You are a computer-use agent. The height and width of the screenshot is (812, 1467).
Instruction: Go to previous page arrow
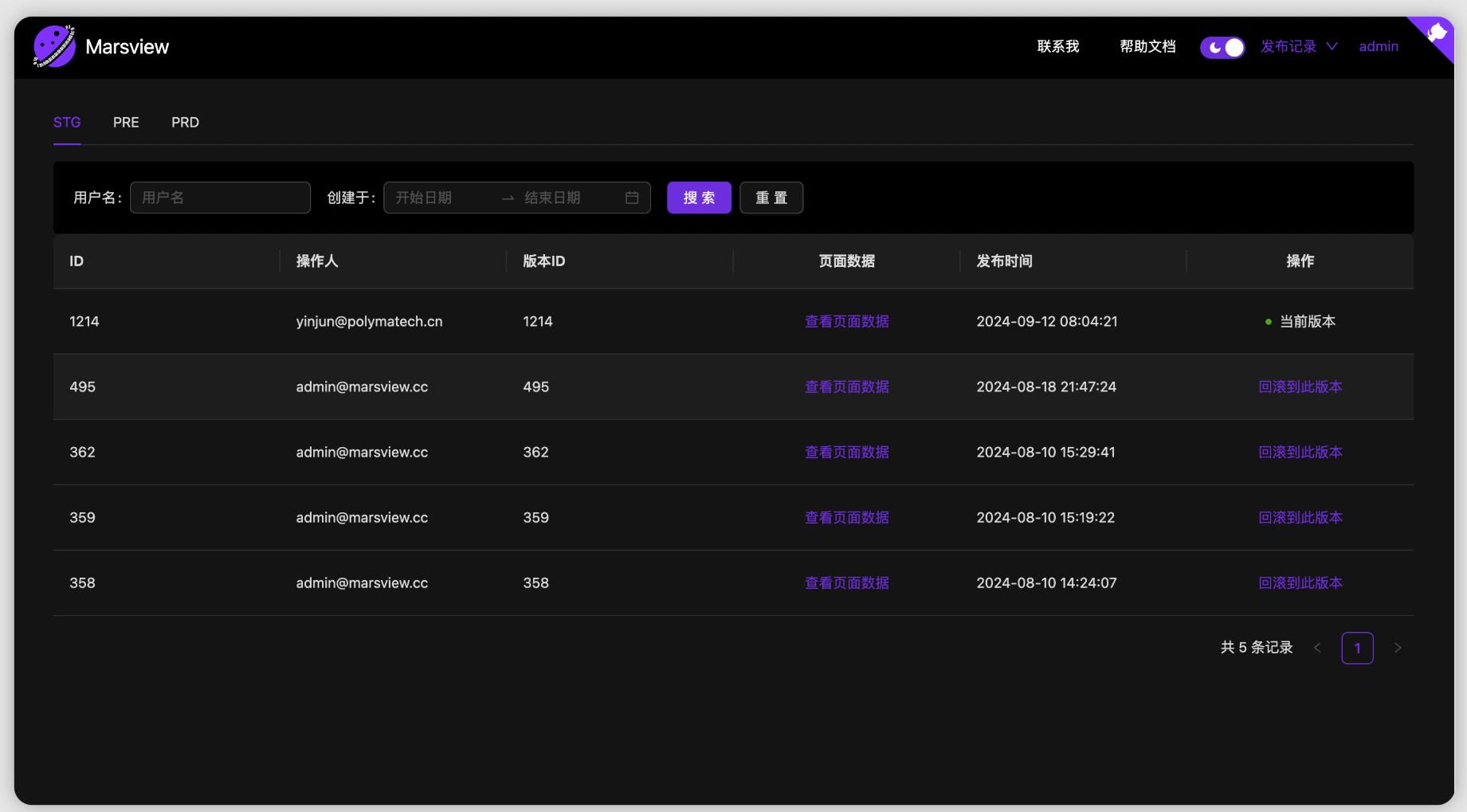point(1317,648)
